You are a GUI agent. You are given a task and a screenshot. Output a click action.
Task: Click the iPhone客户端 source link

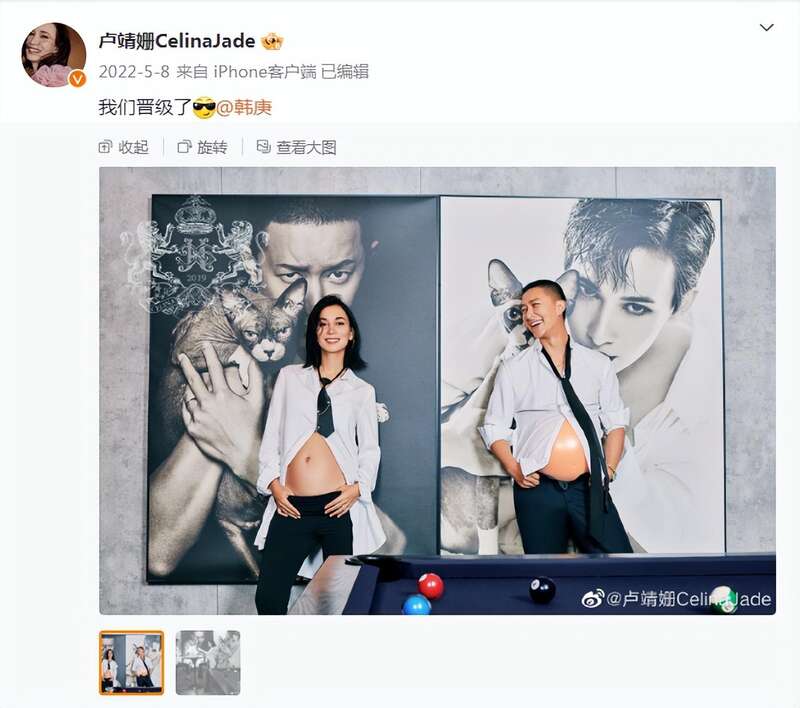point(265,72)
